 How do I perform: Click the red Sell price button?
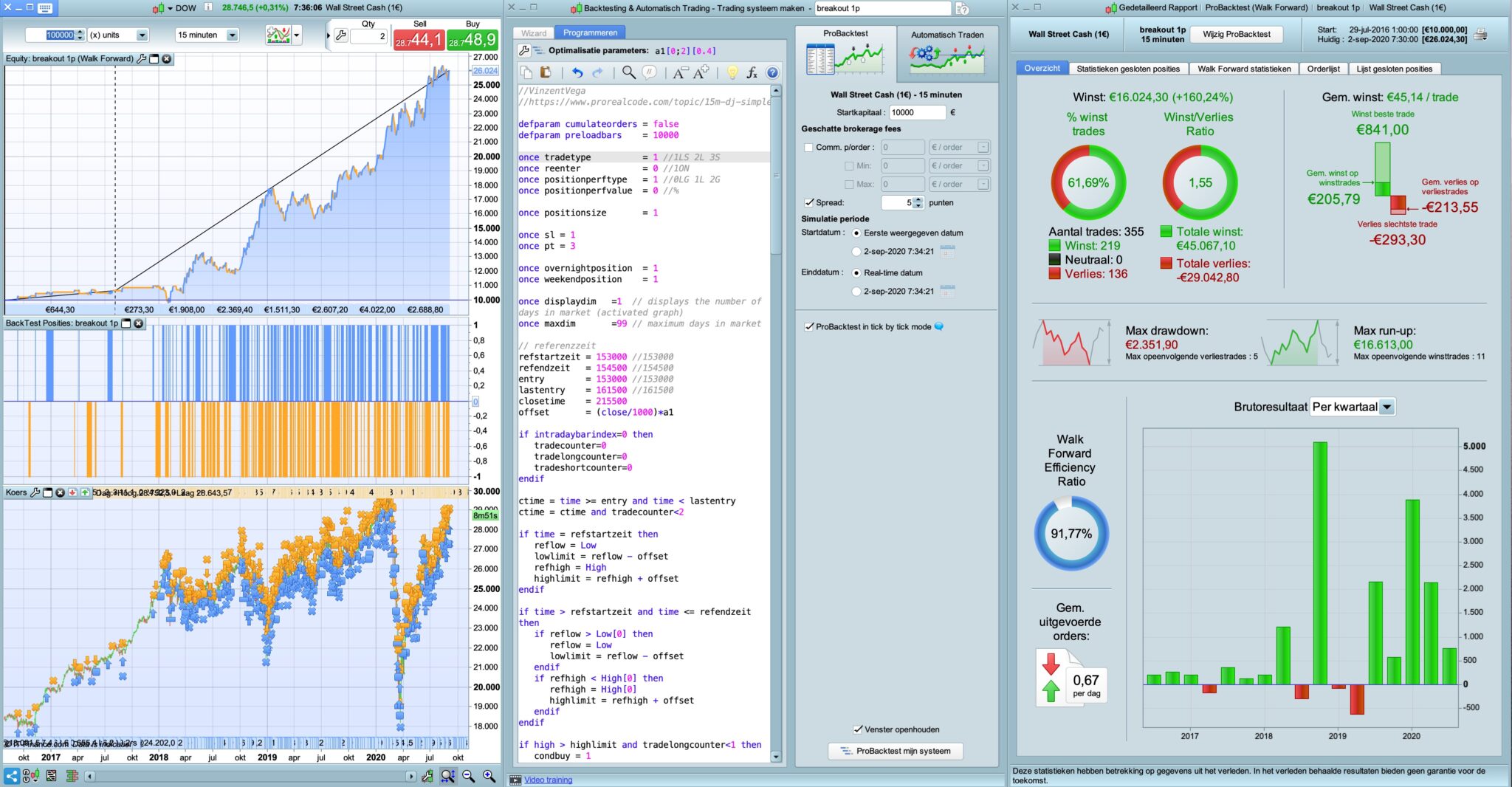coord(419,39)
